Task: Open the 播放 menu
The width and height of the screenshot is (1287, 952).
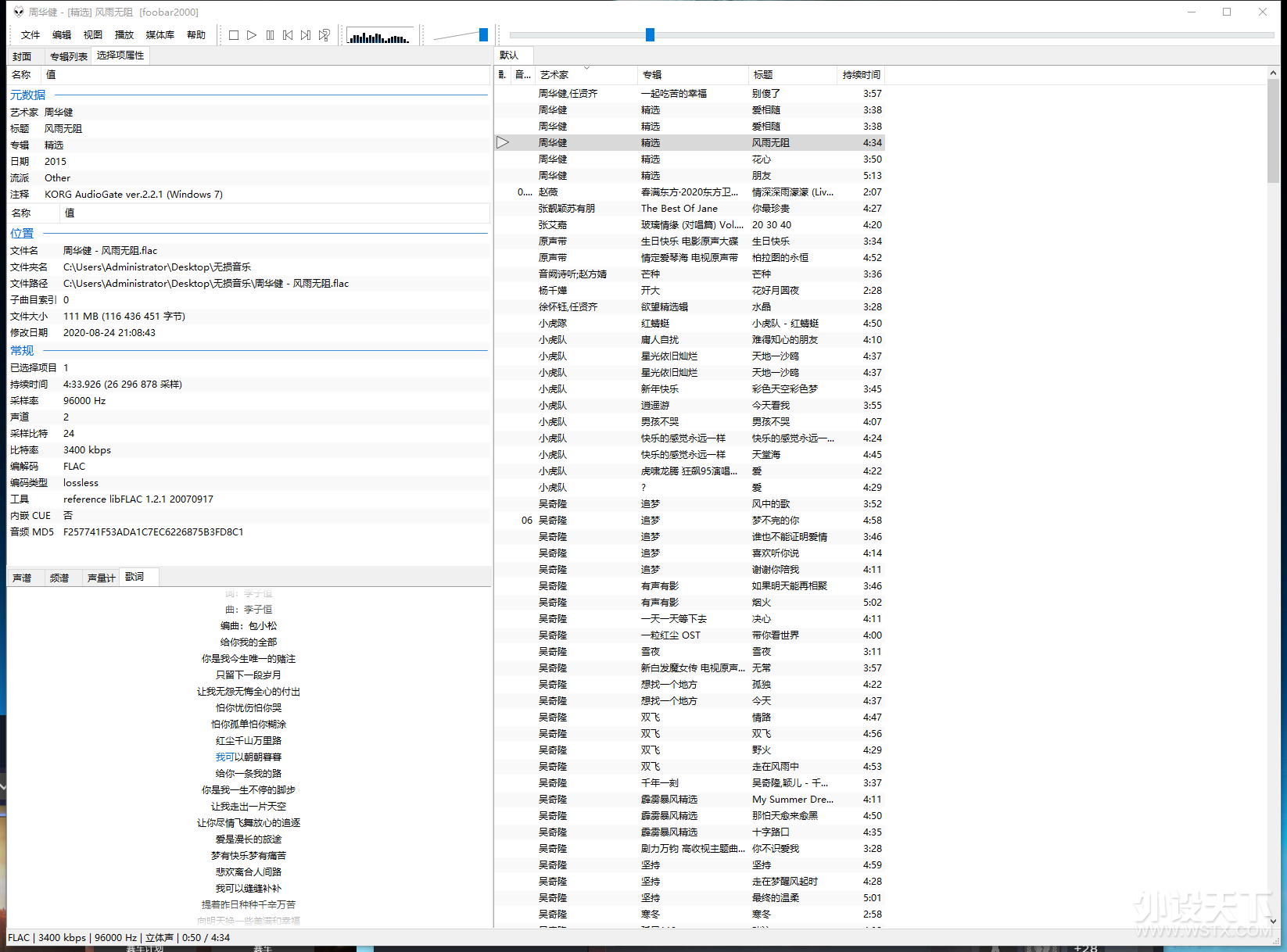Action: 124,35
